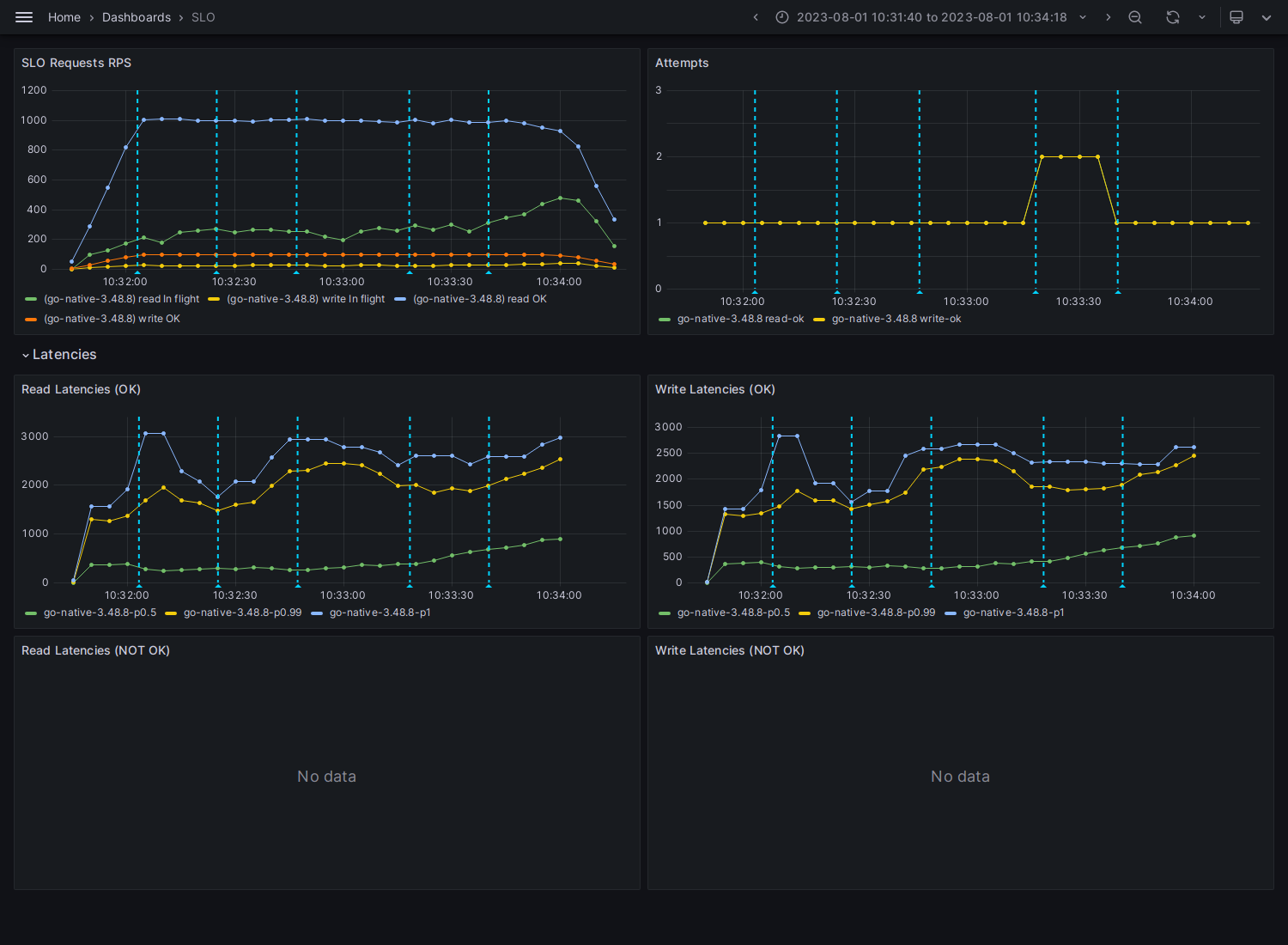Toggle write OK series legend in RPS
This screenshot has height=945, width=1288.
click(x=112, y=319)
